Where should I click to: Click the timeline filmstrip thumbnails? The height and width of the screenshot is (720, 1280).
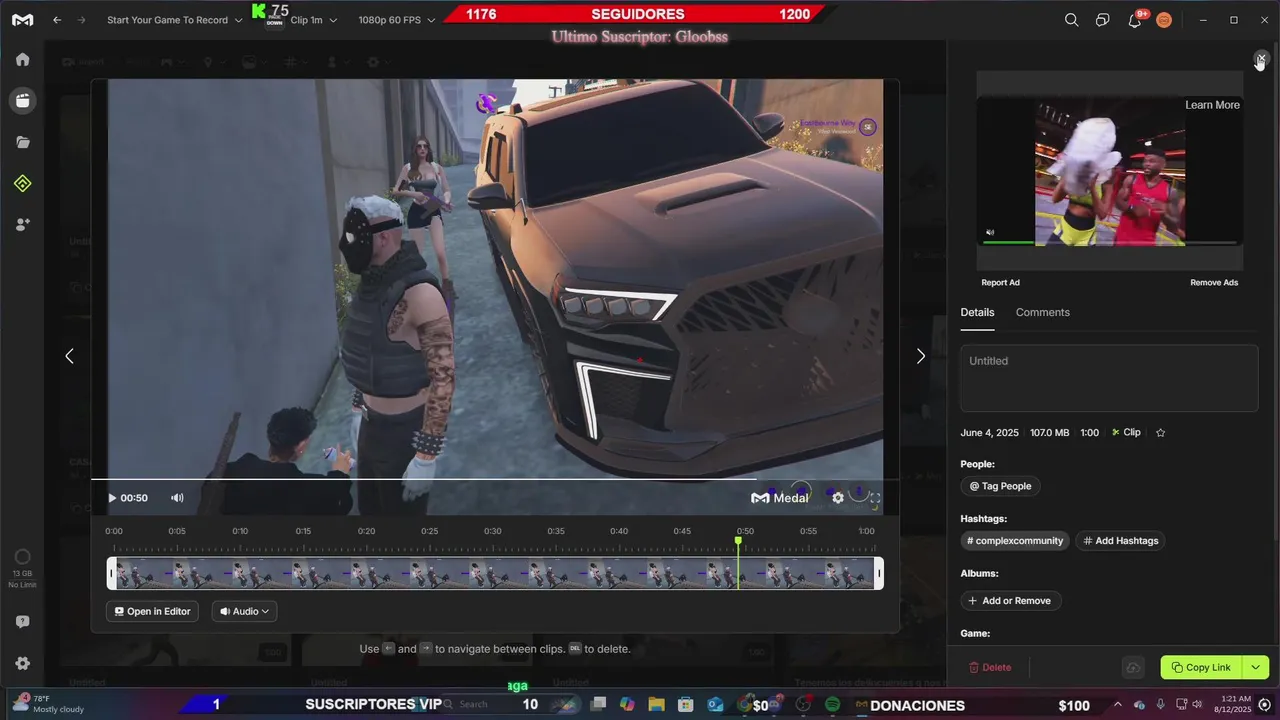pyautogui.click(x=495, y=573)
